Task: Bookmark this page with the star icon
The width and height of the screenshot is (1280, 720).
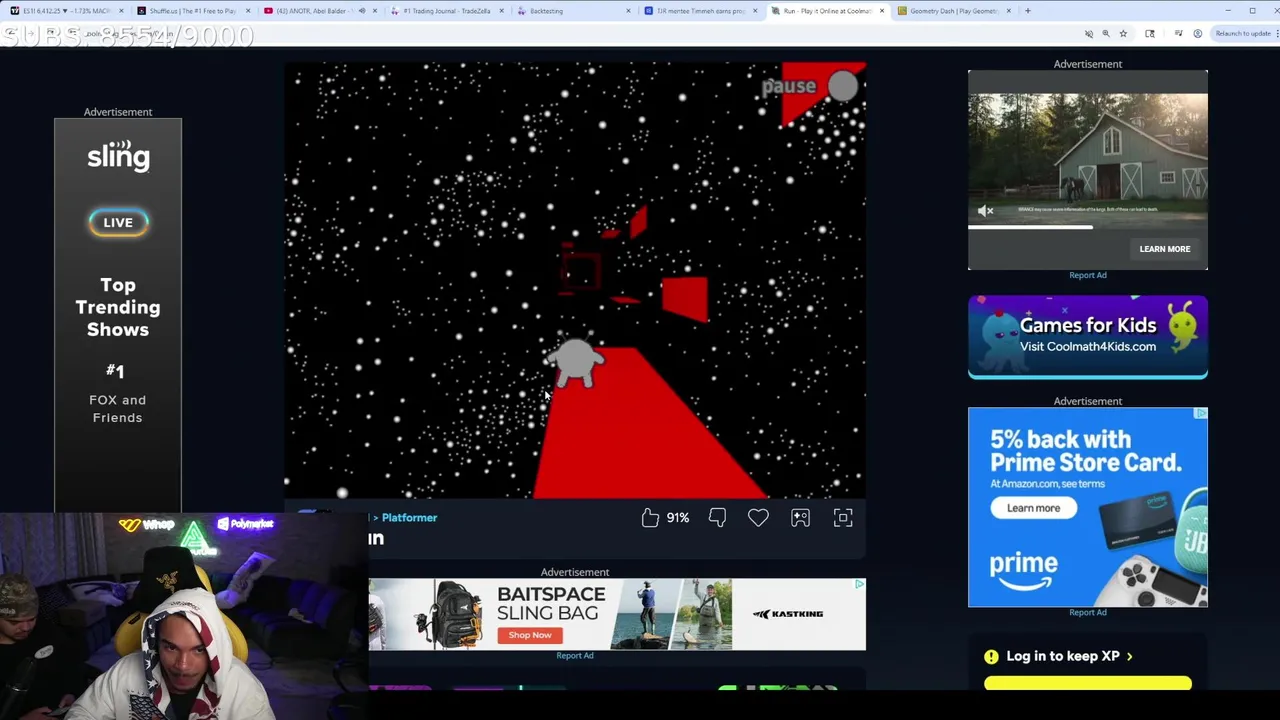Action: pyautogui.click(x=1123, y=34)
